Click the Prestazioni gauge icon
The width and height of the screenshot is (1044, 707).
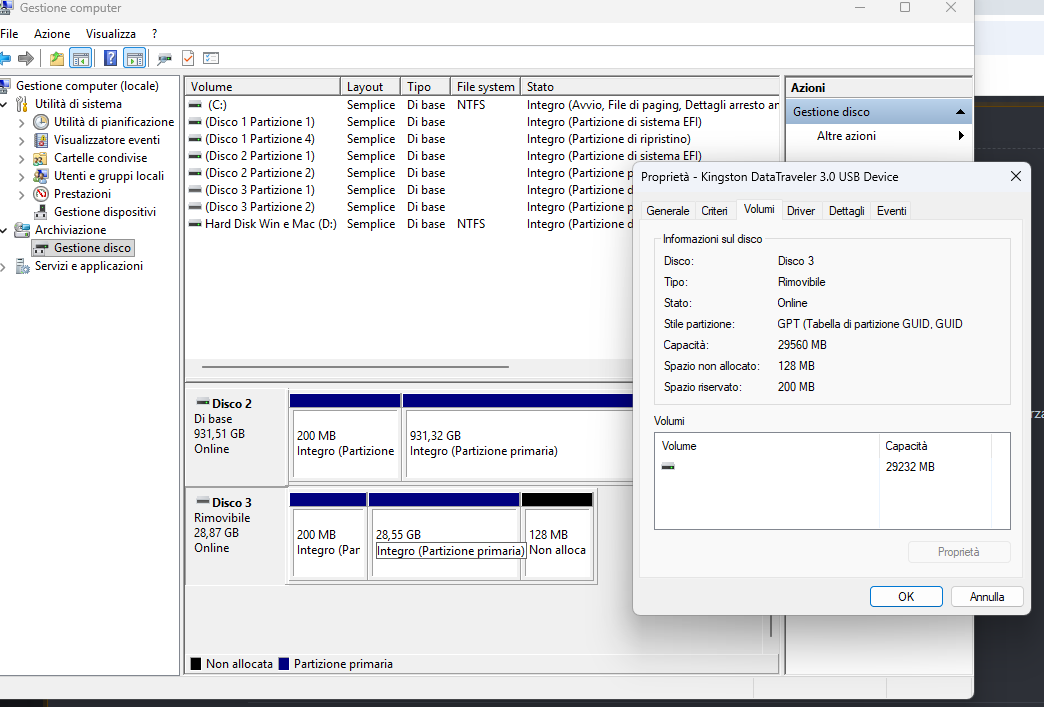(41, 194)
